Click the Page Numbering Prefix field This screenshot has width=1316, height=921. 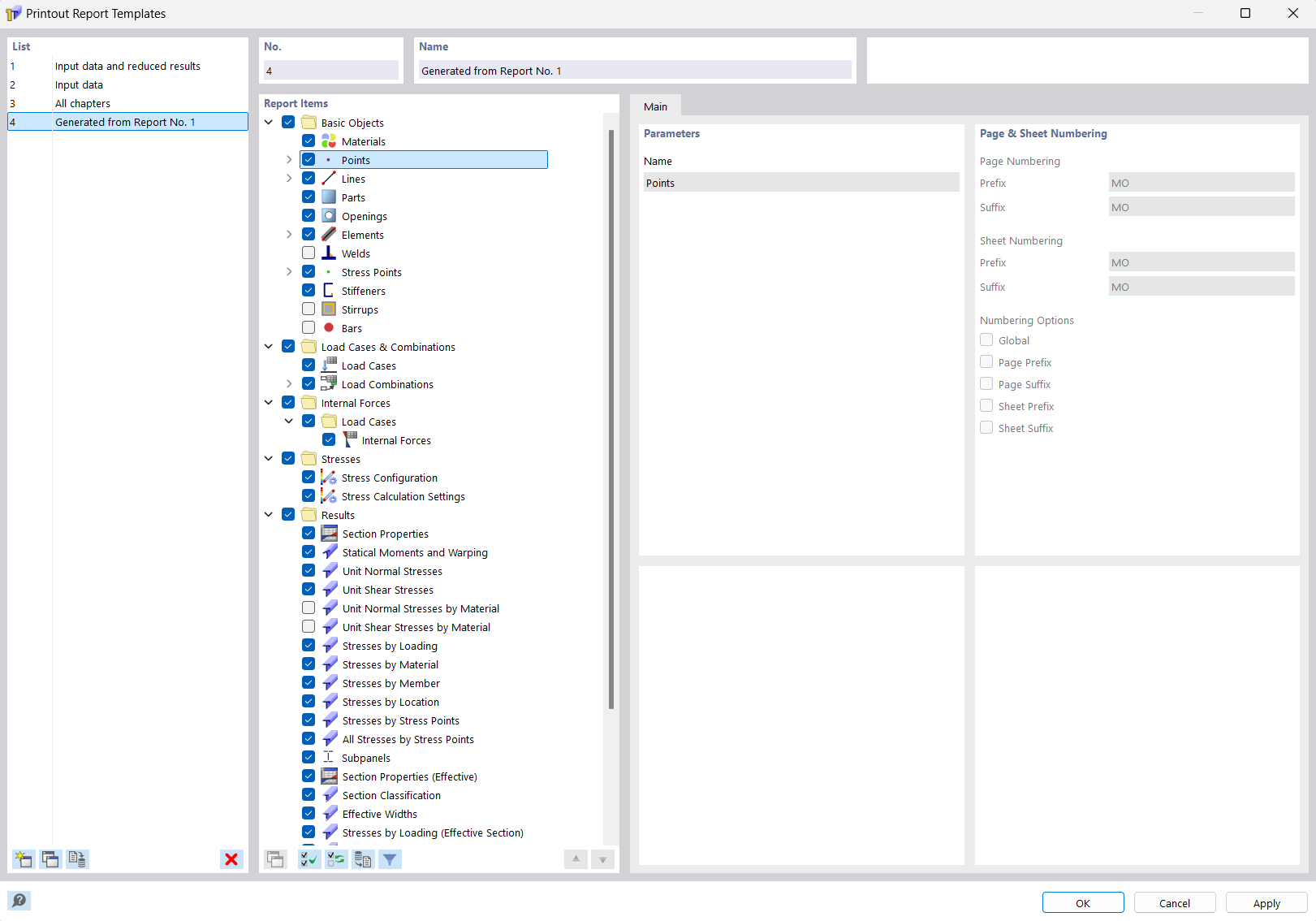1202,183
